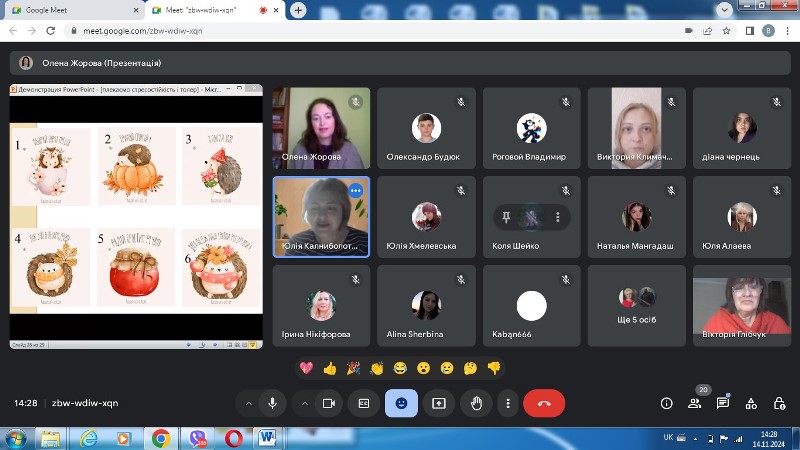The image size is (800, 450).
Task: Open the chat with everyone panel
Action: 722,403
